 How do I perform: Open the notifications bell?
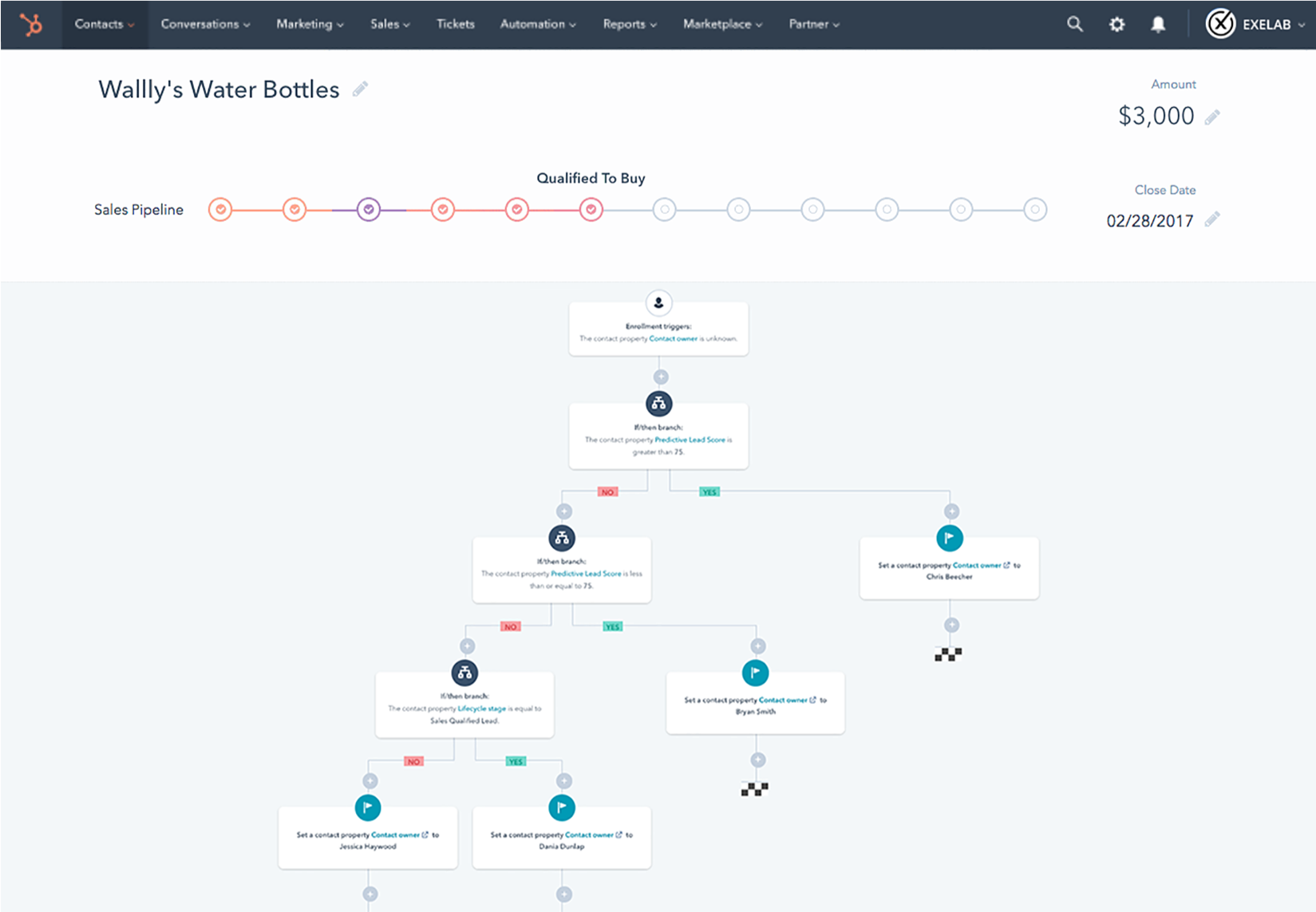(1158, 25)
